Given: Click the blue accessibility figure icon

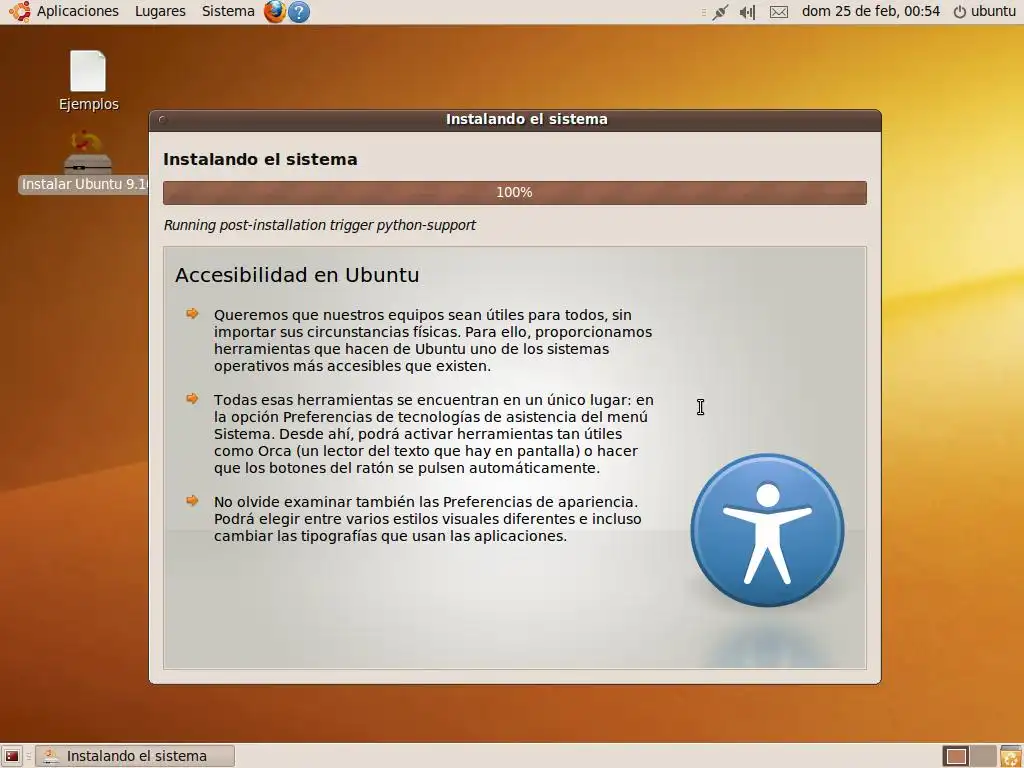Looking at the screenshot, I should click(x=767, y=530).
